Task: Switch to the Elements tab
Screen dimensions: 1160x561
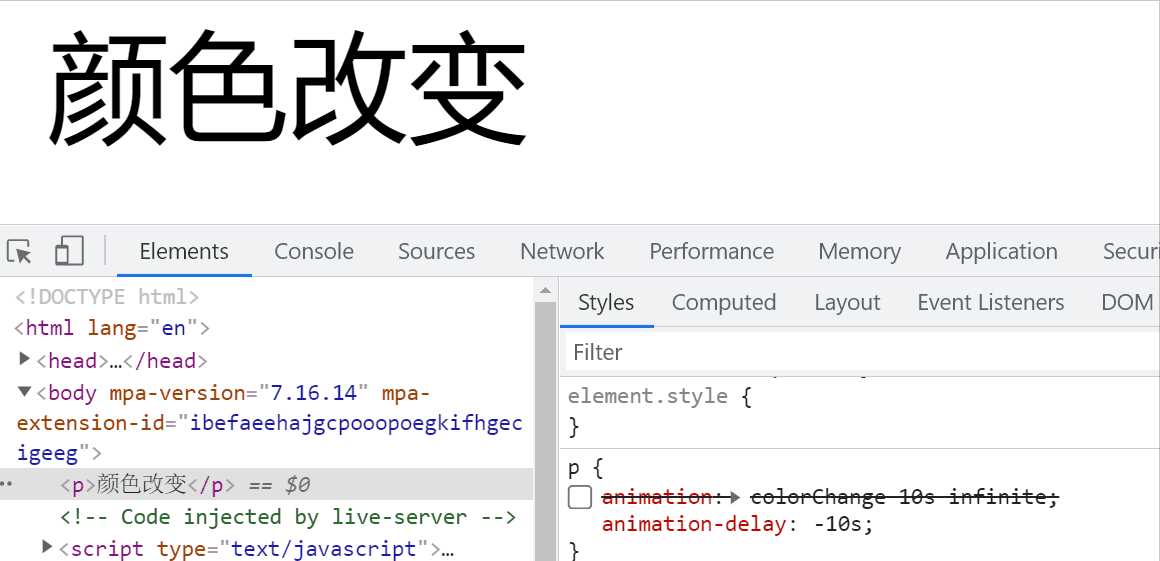Action: click(184, 252)
